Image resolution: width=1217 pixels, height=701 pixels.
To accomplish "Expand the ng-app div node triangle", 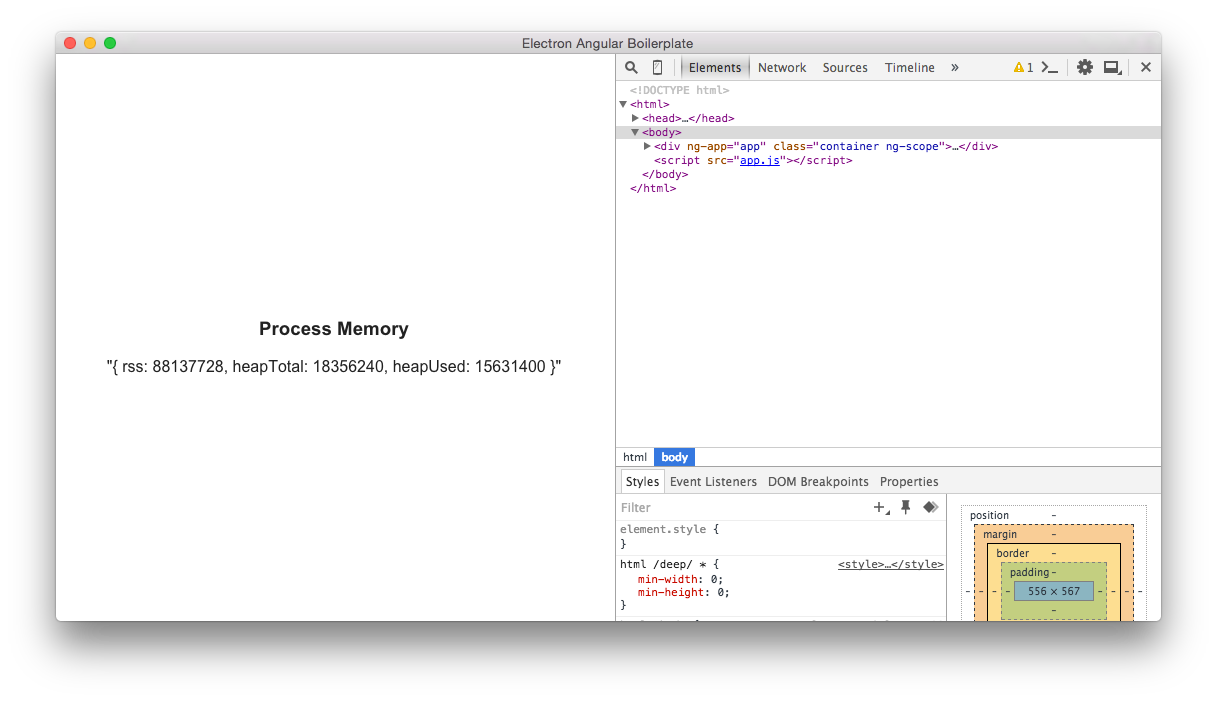I will tap(647, 146).
